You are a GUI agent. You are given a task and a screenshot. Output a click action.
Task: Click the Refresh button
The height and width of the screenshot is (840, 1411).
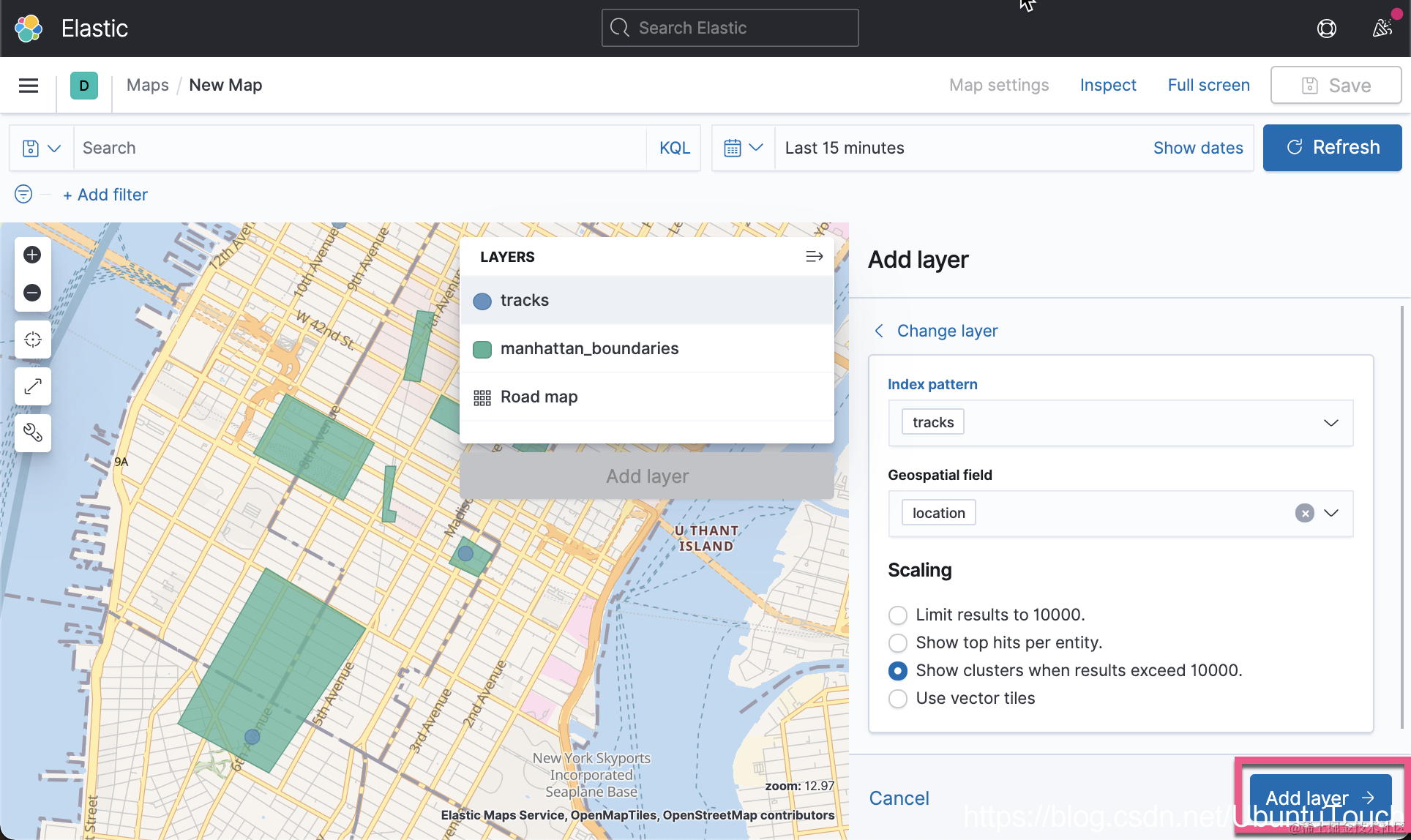coord(1332,148)
